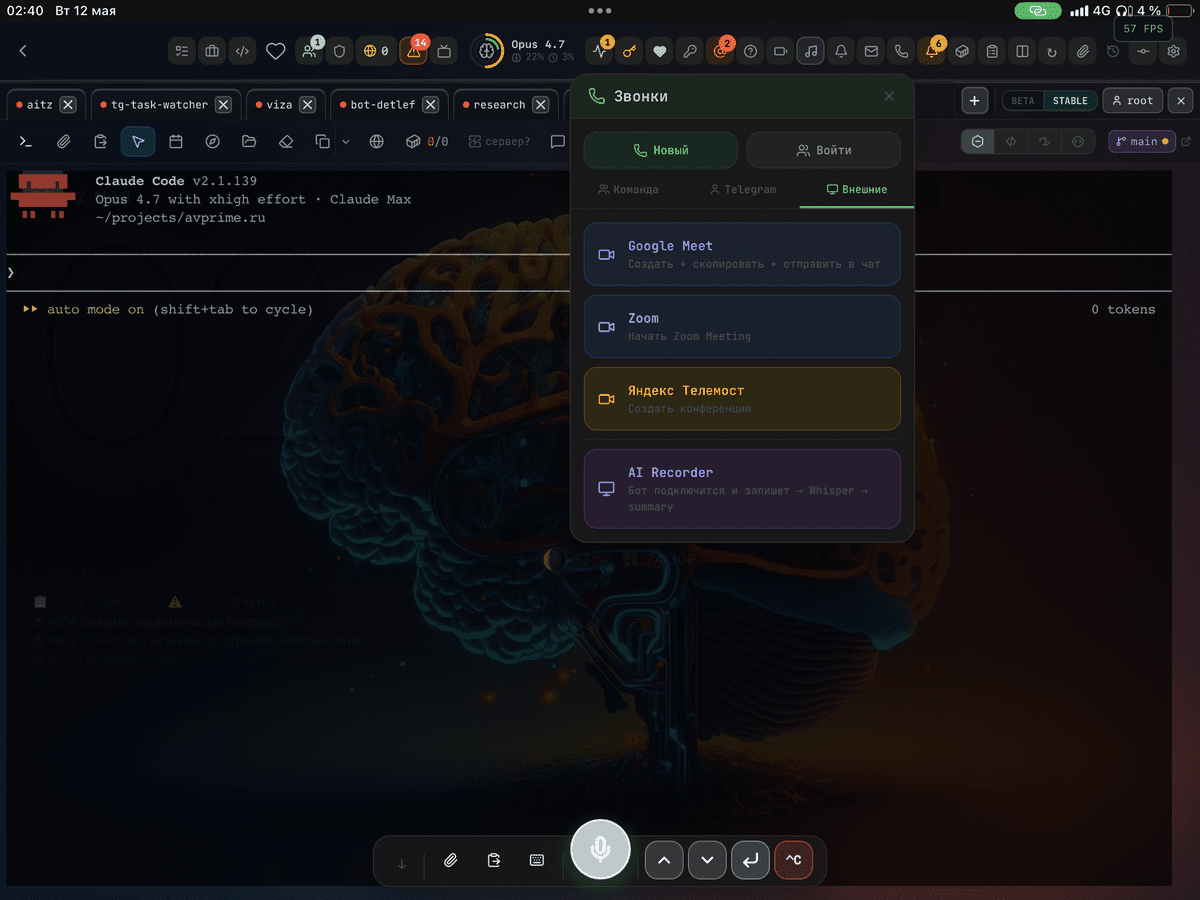Send Enter with the return key button
1200x900 pixels.
coord(750,860)
